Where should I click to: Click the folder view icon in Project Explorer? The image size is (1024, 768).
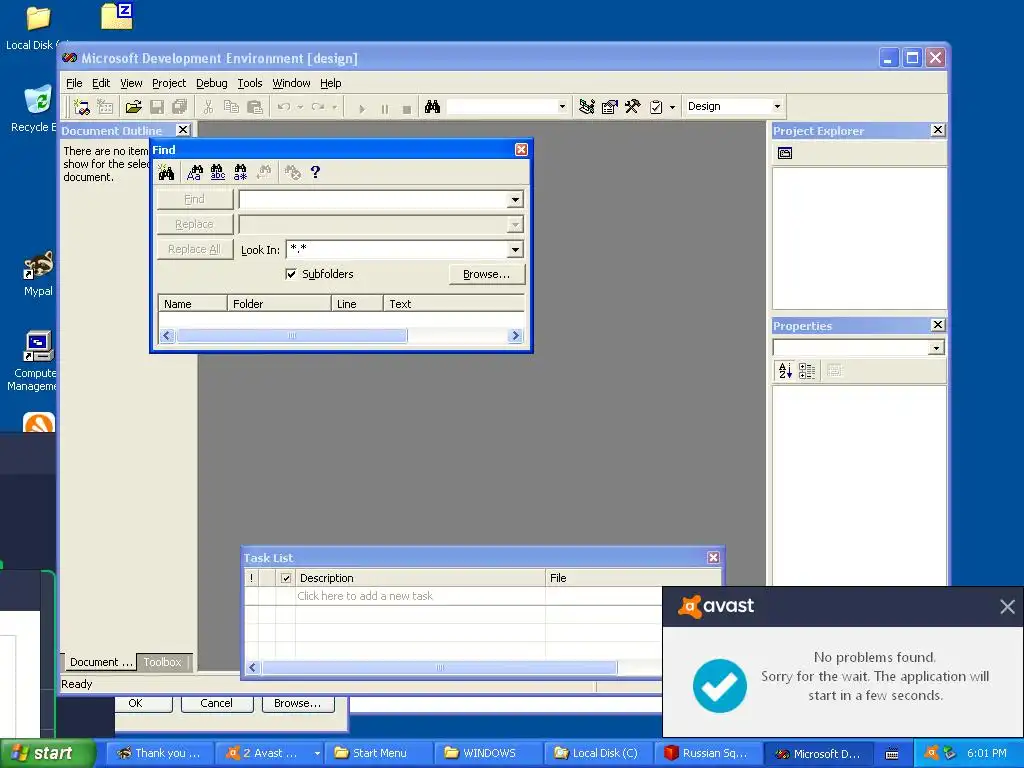tap(785, 153)
